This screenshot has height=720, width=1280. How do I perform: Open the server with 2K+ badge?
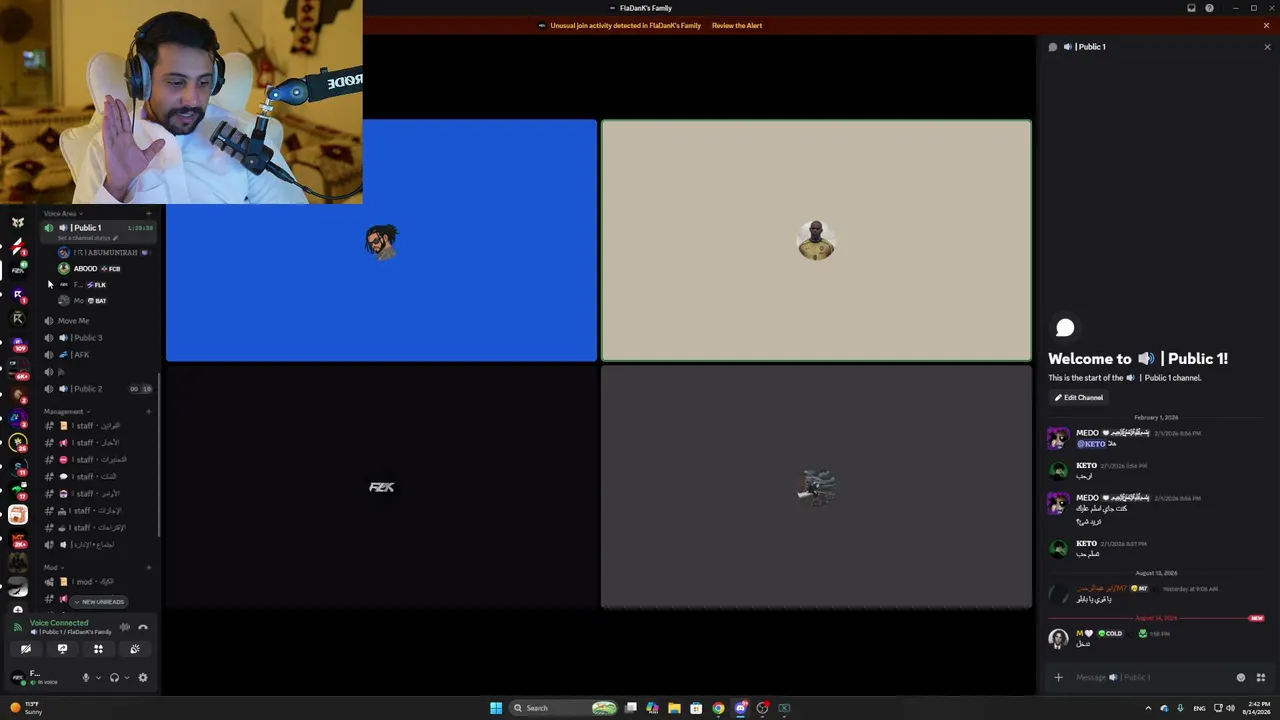pyautogui.click(x=18, y=540)
